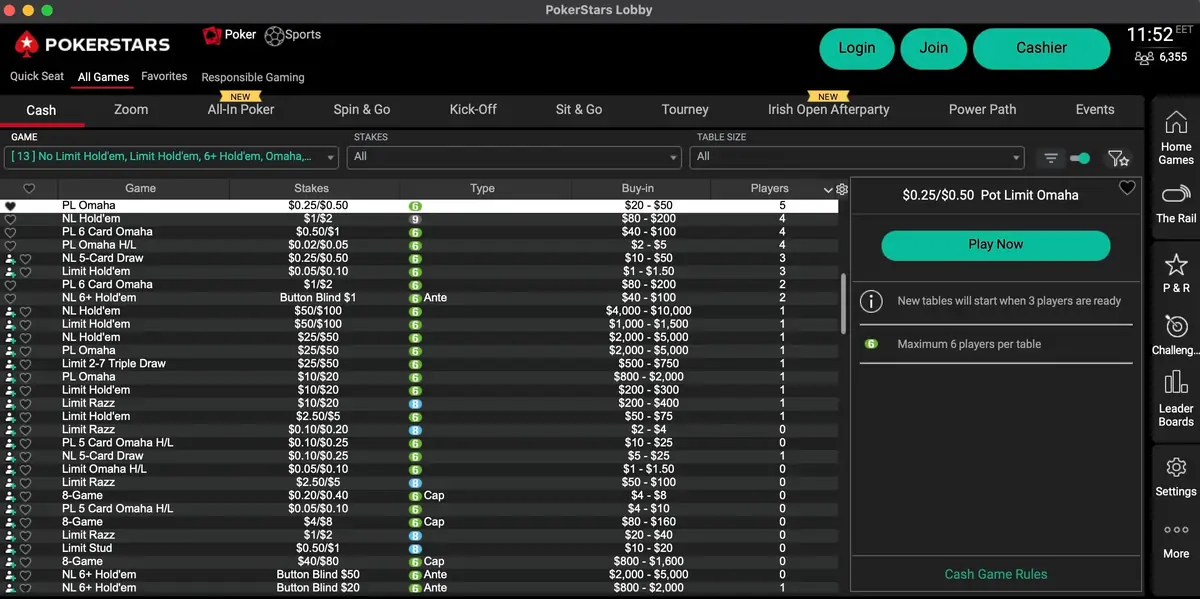
Task: Click the Join button
Action: 934,48
